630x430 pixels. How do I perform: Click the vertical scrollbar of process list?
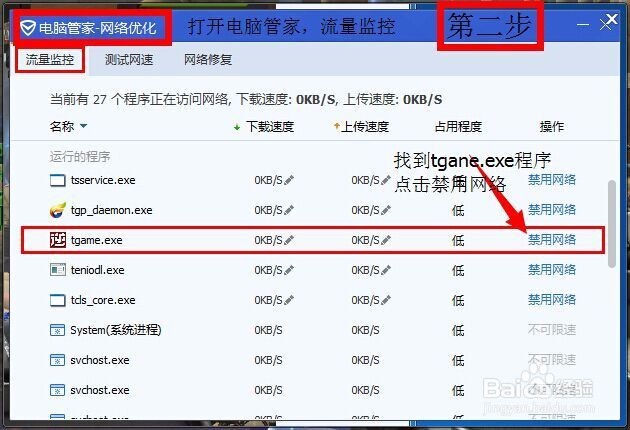612,224
